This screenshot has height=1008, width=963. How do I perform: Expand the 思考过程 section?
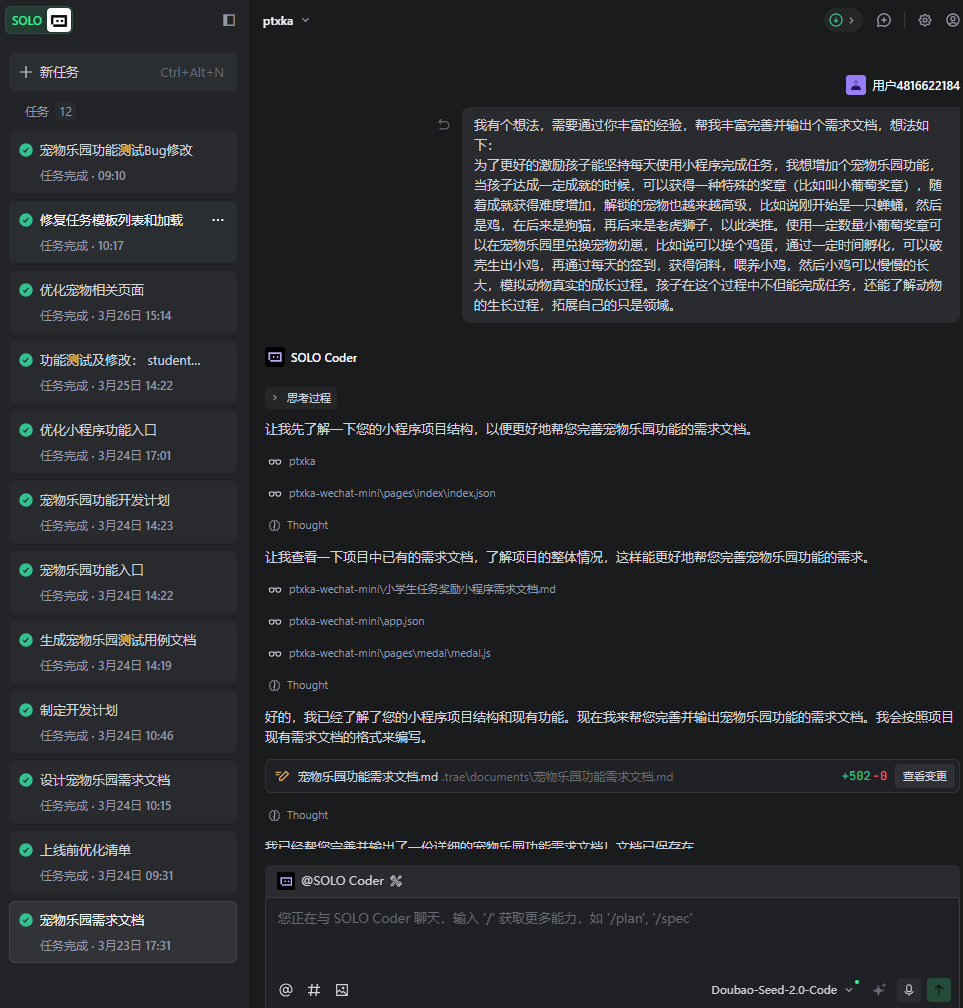click(x=301, y=397)
